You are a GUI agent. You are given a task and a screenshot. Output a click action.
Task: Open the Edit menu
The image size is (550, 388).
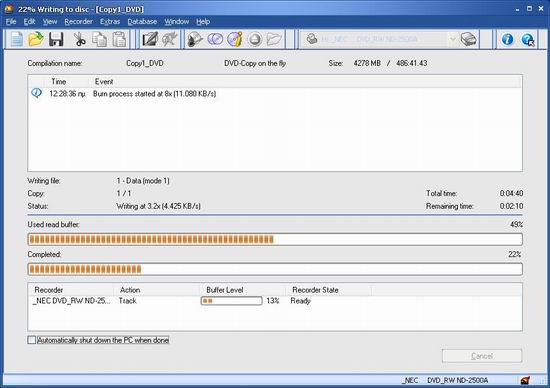pyautogui.click(x=29, y=22)
